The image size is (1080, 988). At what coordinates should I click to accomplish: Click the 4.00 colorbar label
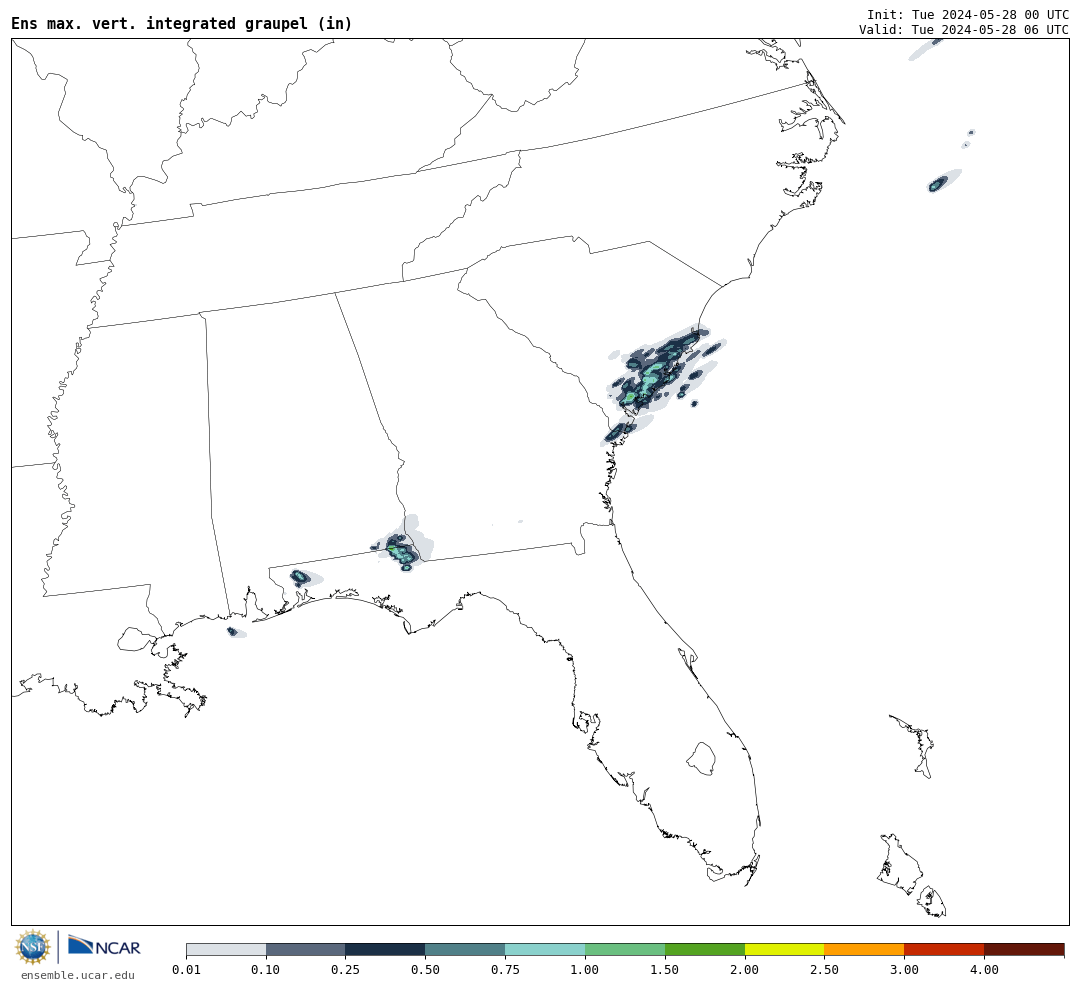click(x=984, y=970)
